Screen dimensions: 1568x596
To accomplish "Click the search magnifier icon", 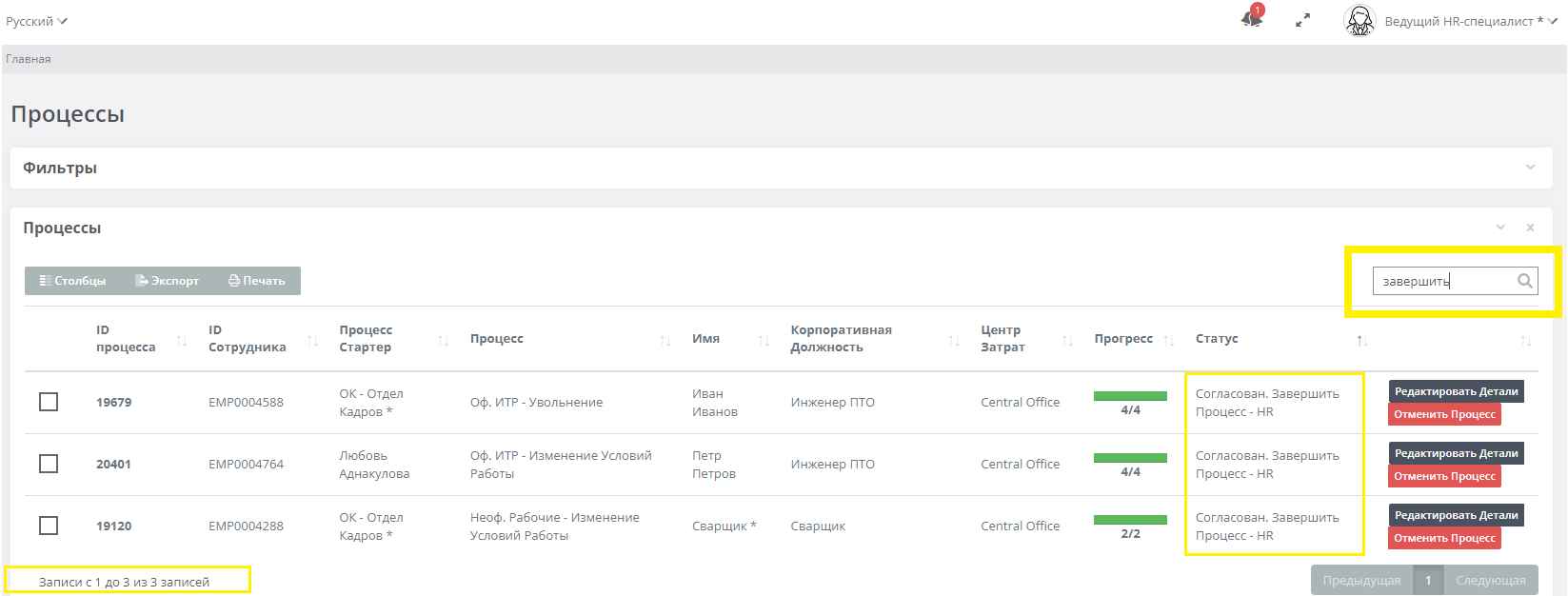I will (x=1524, y=281).
